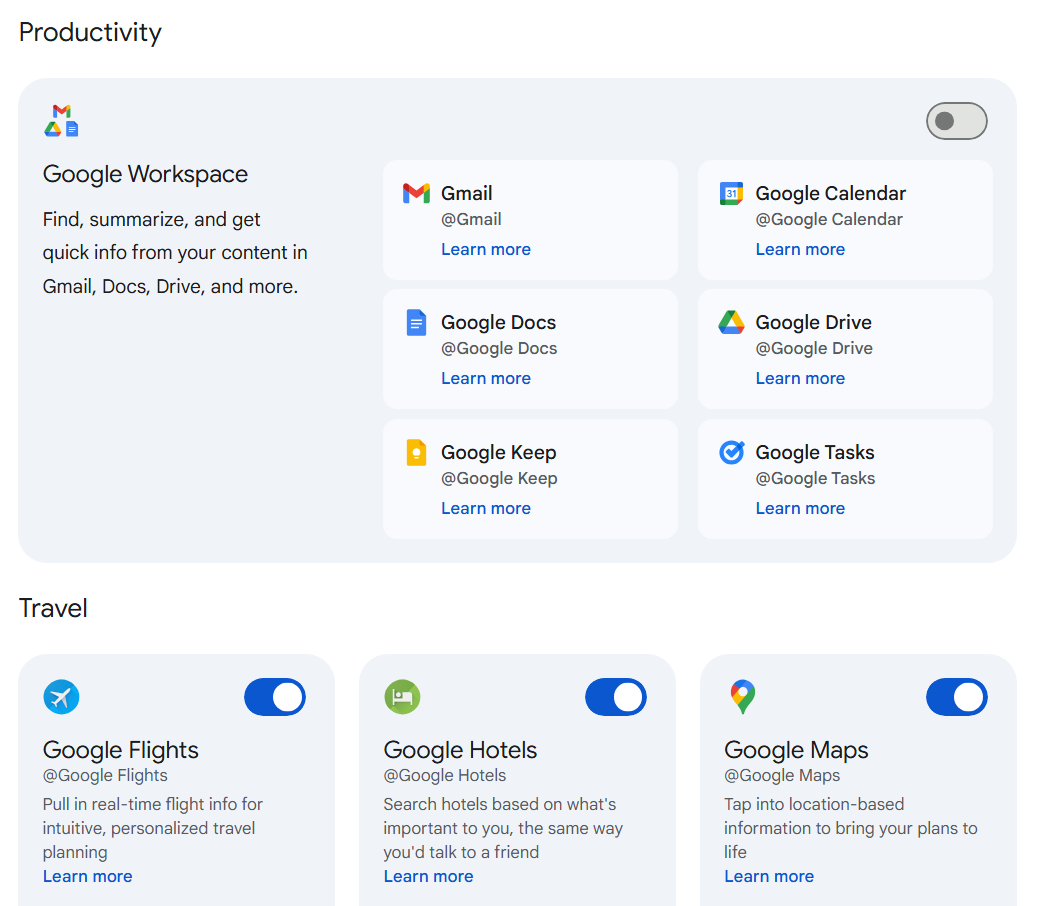Screen dimensions: 1041x906
Task: Open Learn more for Google Maps
Action: coord(768,876)
